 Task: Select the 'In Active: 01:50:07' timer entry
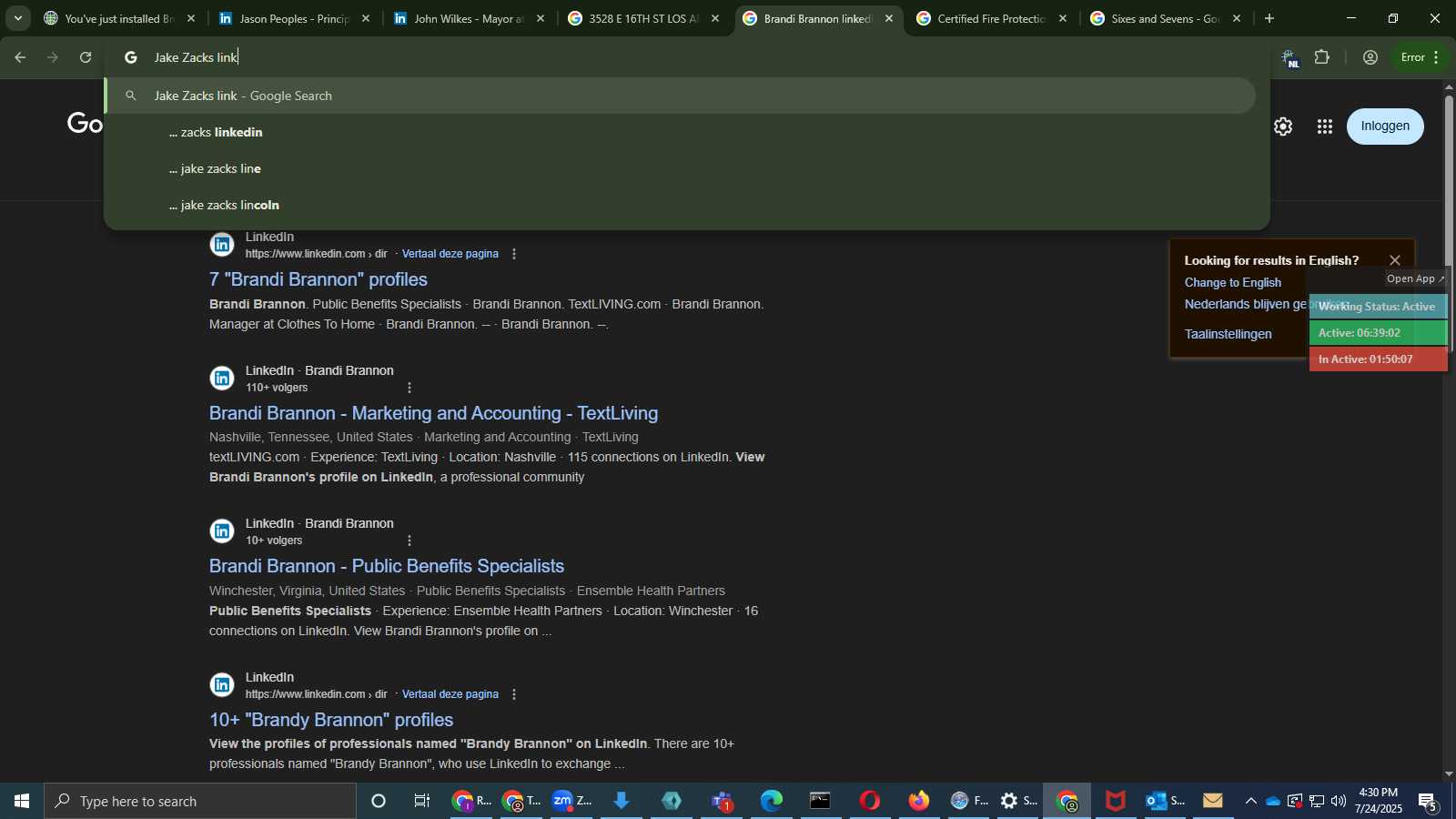[1378, 359]
